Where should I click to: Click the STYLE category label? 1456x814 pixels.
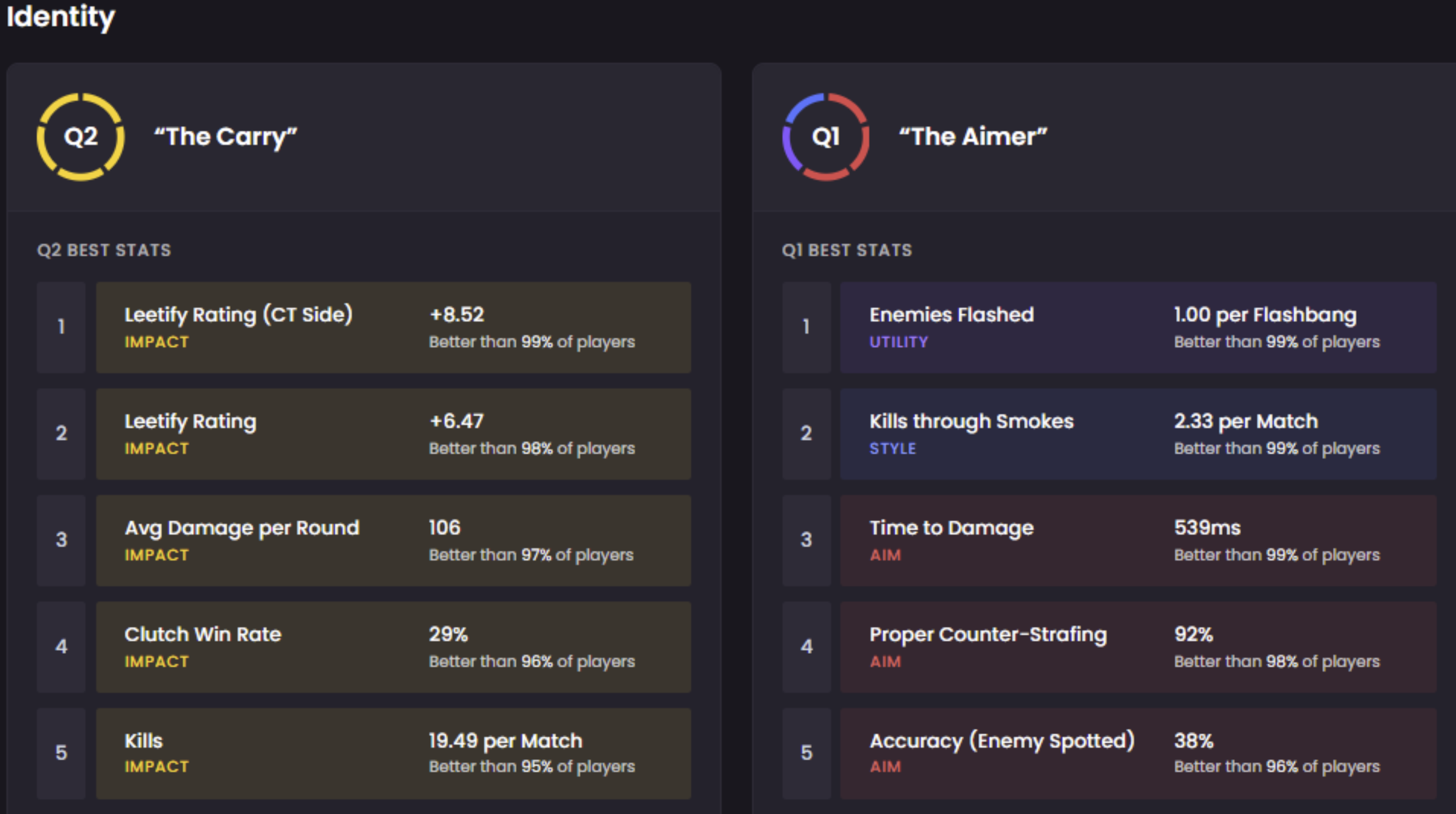(892, 449)
